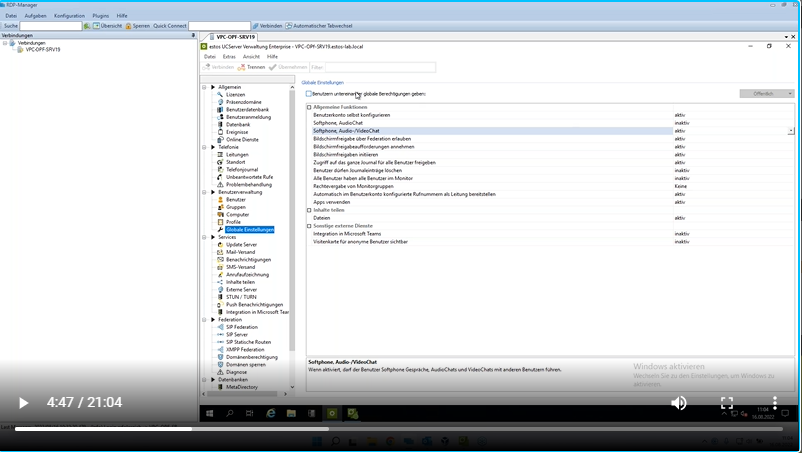Open the Konfiguration menu in RDP-Manager
The height and width of the screenshot is (453, 802).
(69, 16)
